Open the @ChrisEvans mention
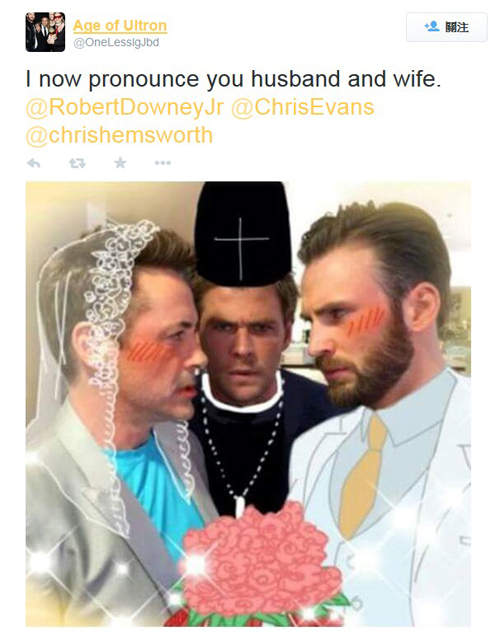The width and height of the screenshot is (500, 635). [x=303, y=107]
